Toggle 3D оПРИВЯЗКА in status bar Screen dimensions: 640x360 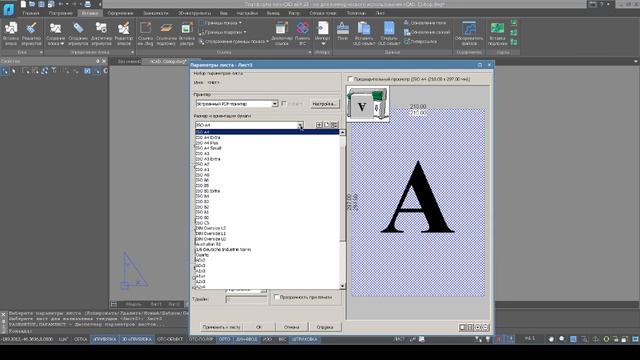point(137,339)
